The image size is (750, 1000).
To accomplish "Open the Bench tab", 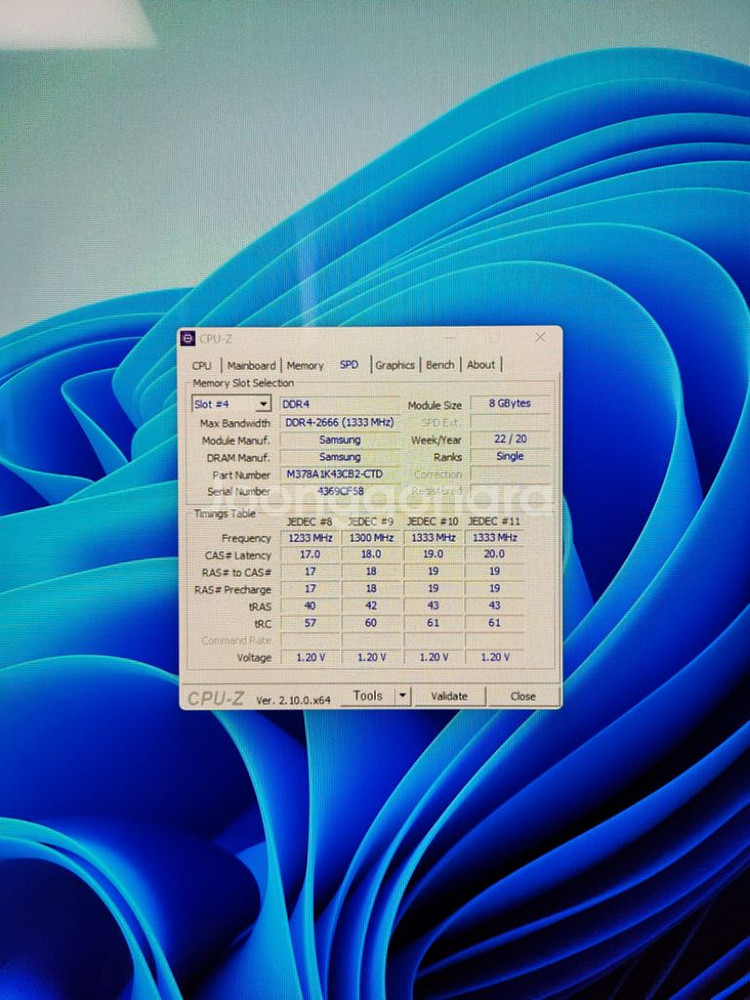I will pyautogui.click(x=440, y=365).
